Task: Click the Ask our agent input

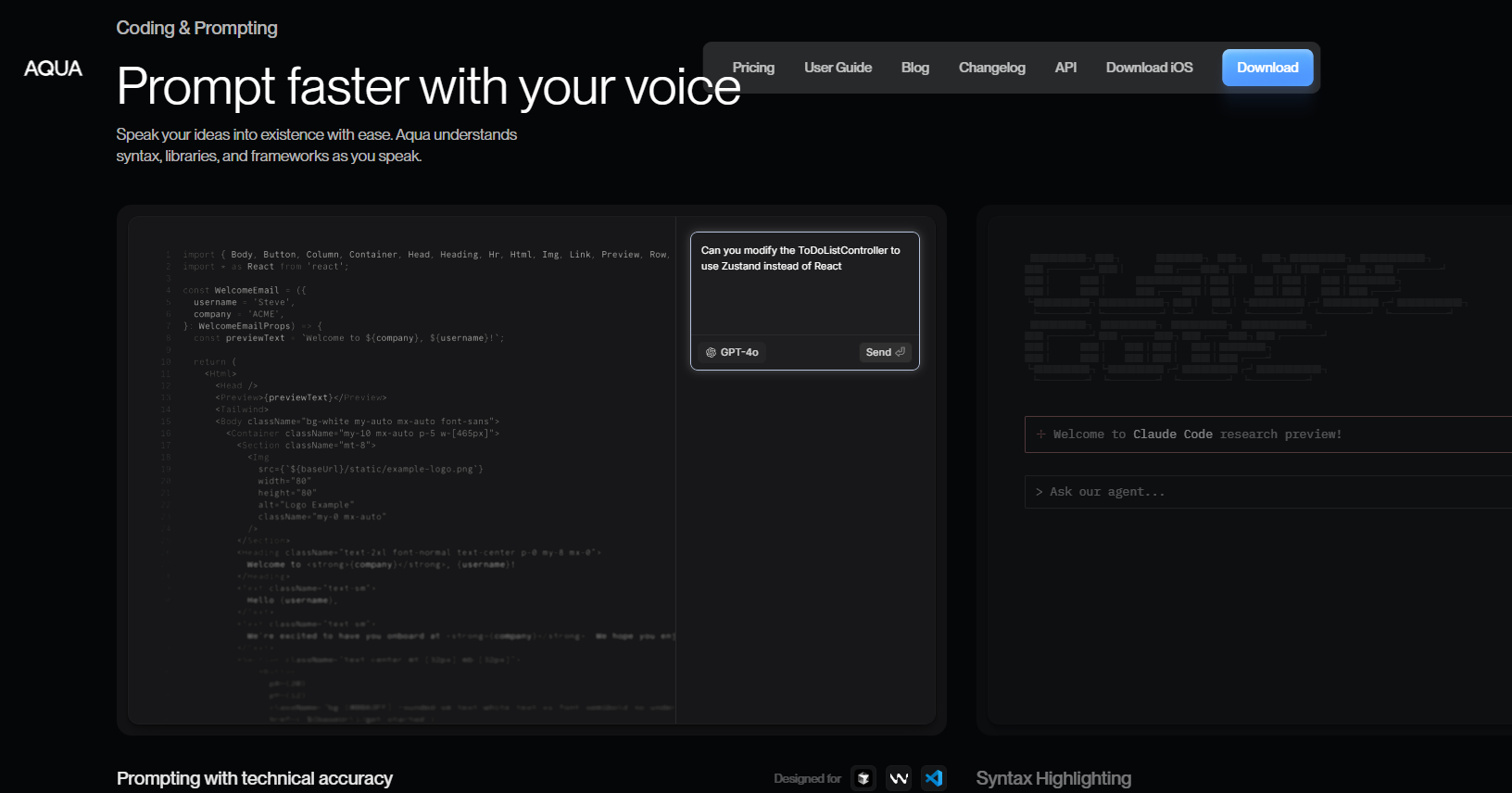Action: tap(1268, 492)
